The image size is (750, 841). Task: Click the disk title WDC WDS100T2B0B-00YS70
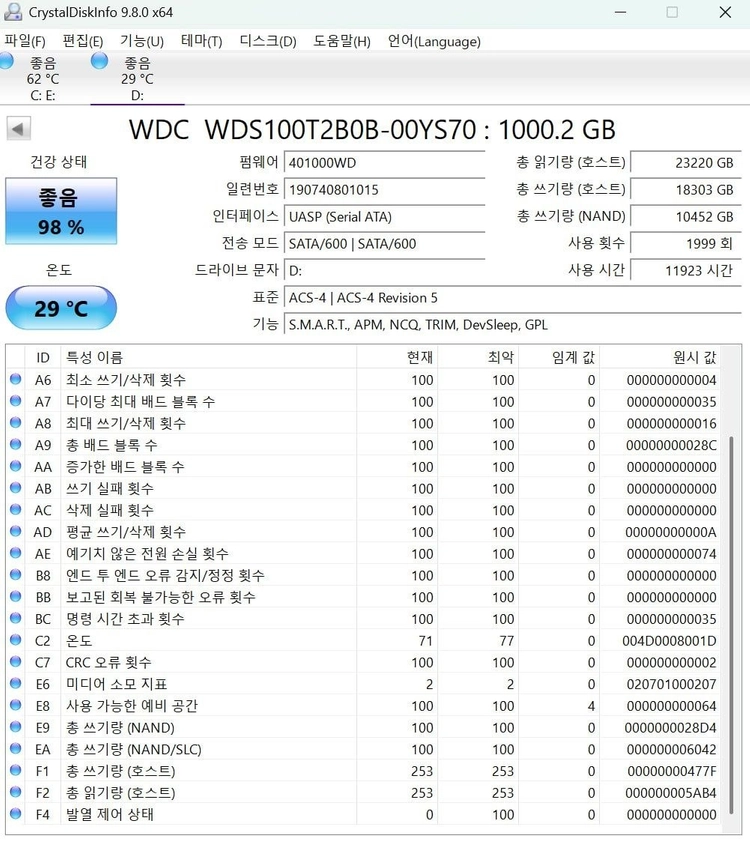click(302, 130)
